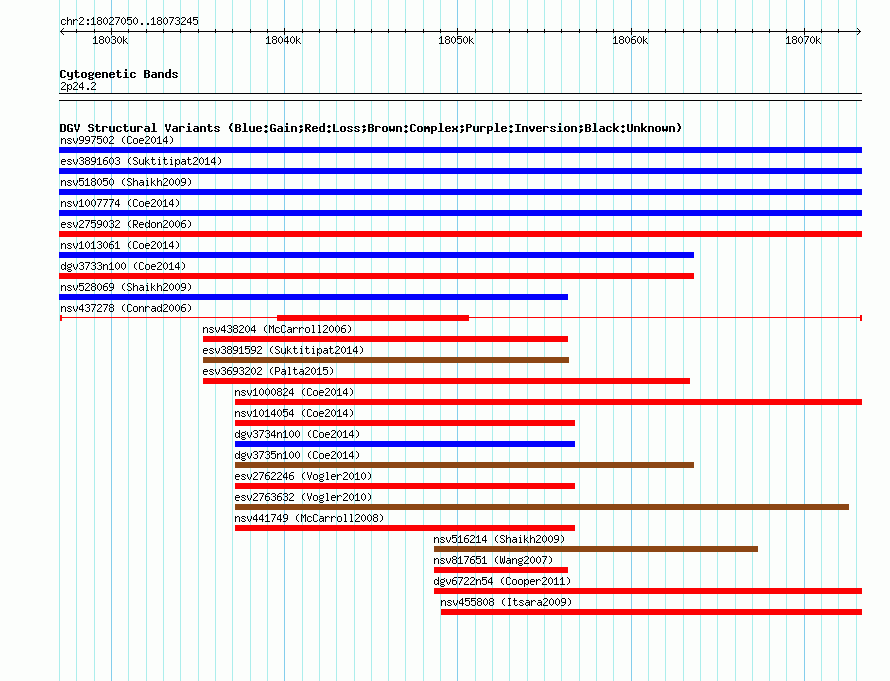Click the nsv438204 (McCarroll2006) label
This screenshot has height=681, width=890.
(277, 329)
